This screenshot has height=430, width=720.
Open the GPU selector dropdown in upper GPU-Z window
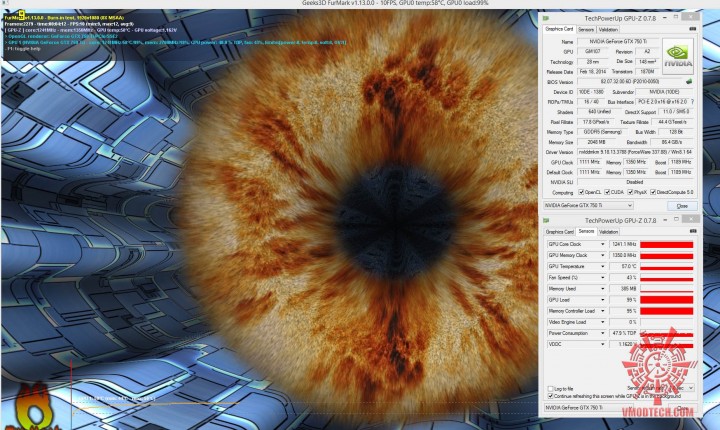pos(588,205)
